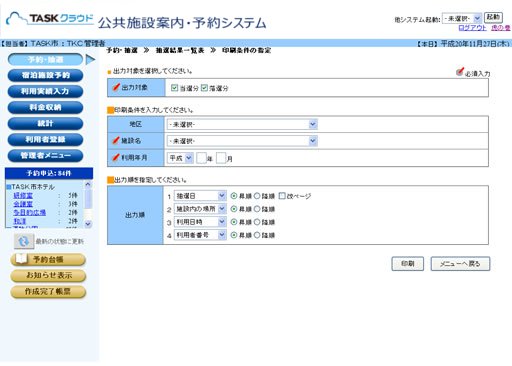The height and width of the screenshot is (366, 512).
Task: Click the purple link right of ログアウト
Action: (501, 28)
